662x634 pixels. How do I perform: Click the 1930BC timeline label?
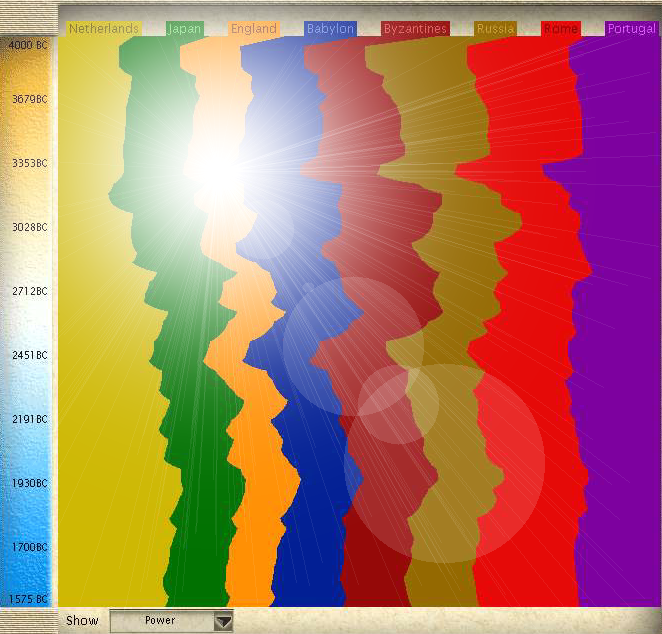(x=26, y=483)
